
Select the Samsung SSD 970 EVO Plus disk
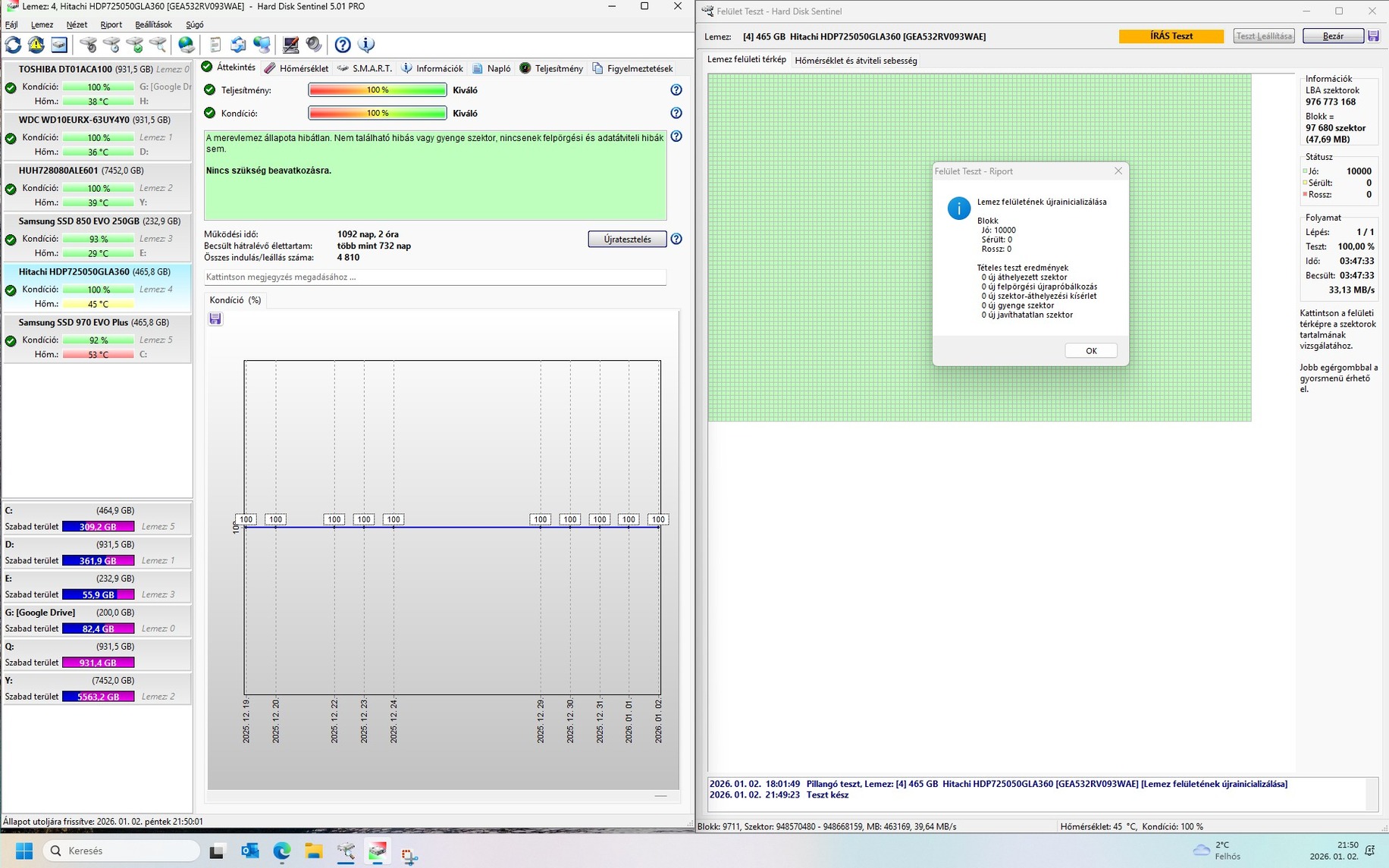97,340
